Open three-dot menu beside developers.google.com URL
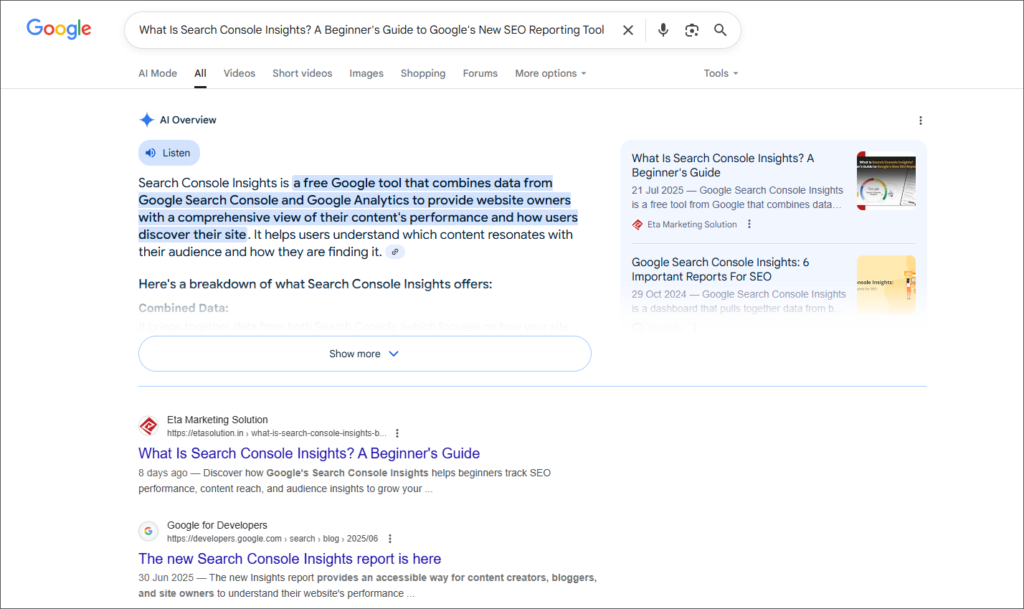Screen dimensions: 1024x609 tap(390, 539)
